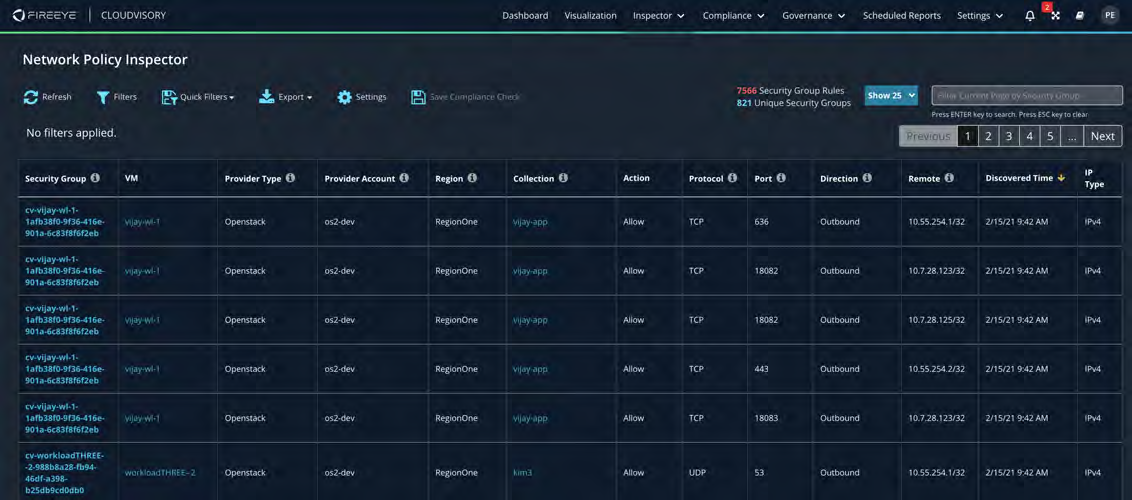Open the kim3 collection link
This screenshot has height=500, width=1132.
tap(523, 473)
